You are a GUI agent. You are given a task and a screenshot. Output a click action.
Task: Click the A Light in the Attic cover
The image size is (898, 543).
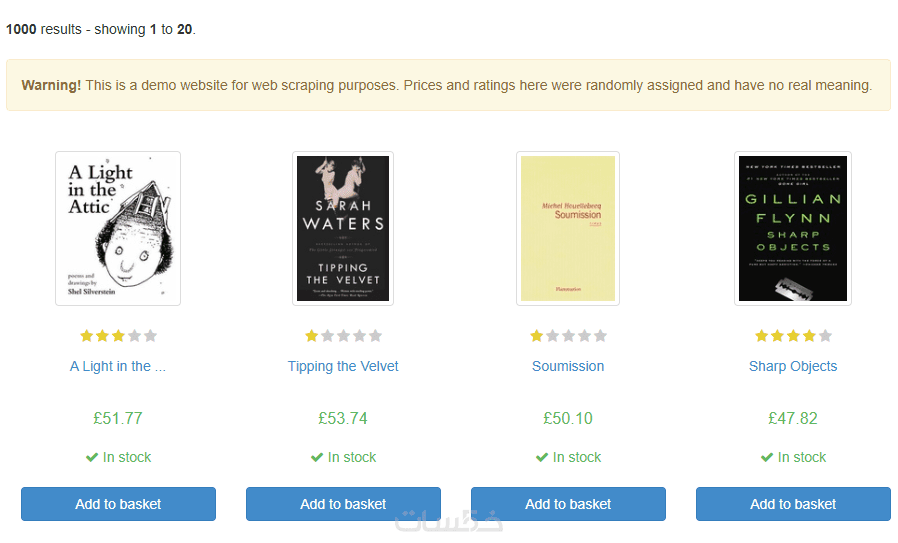click(118, 228)
